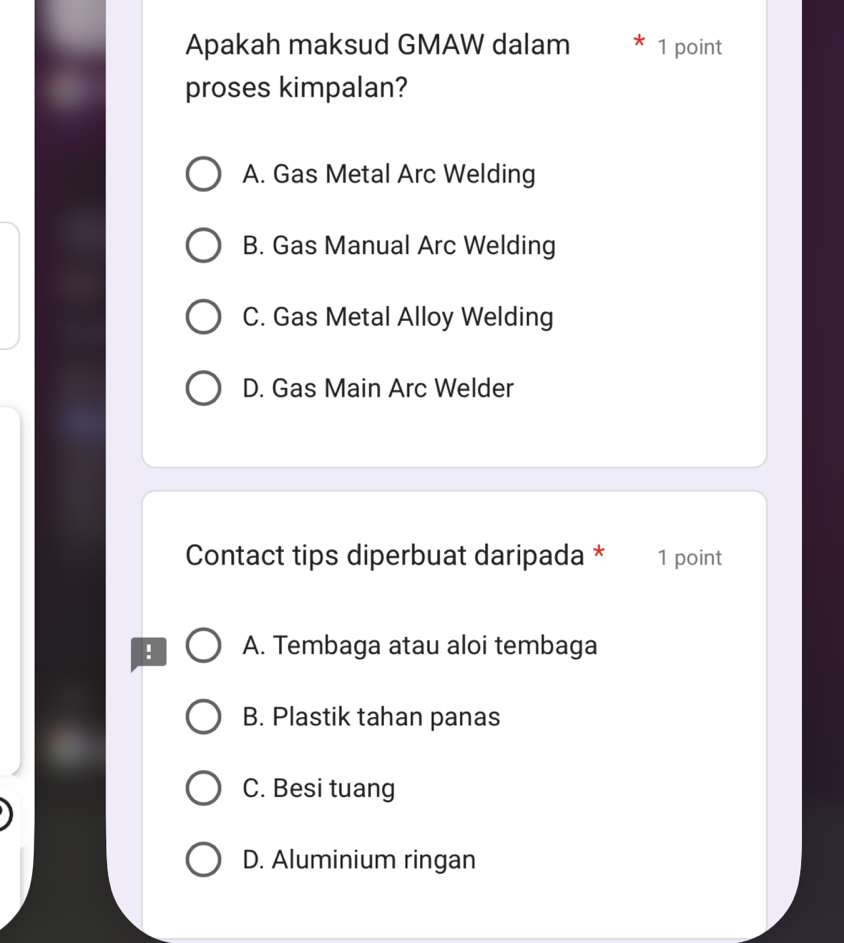Click the 'D. Aluminium ringan' label text
Screen dimensions: 844x943
point(359,860)
